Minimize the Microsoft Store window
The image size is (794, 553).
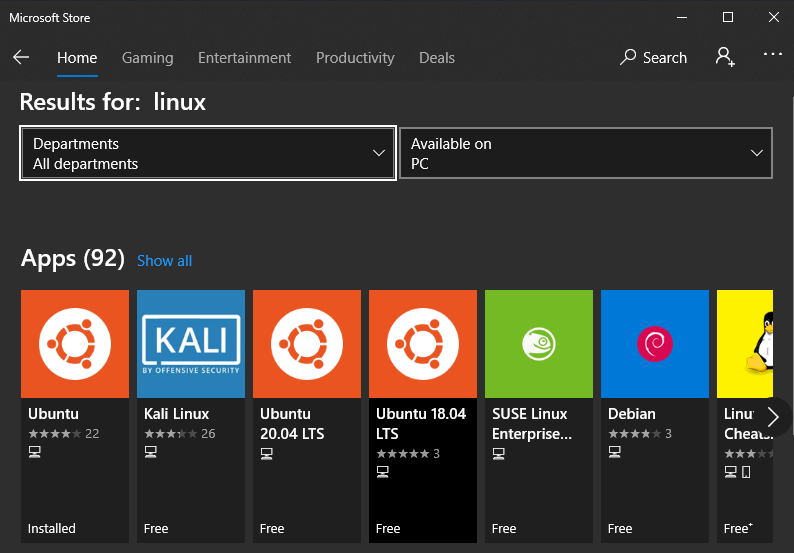point(682,17)
